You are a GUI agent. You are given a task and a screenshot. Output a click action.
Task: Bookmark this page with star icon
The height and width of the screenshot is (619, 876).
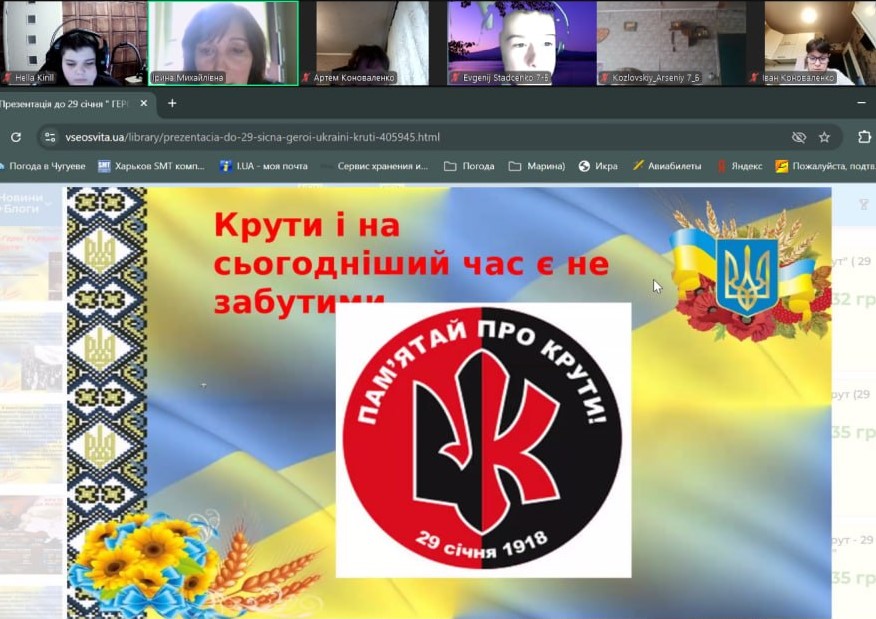[x=824, y=137]
